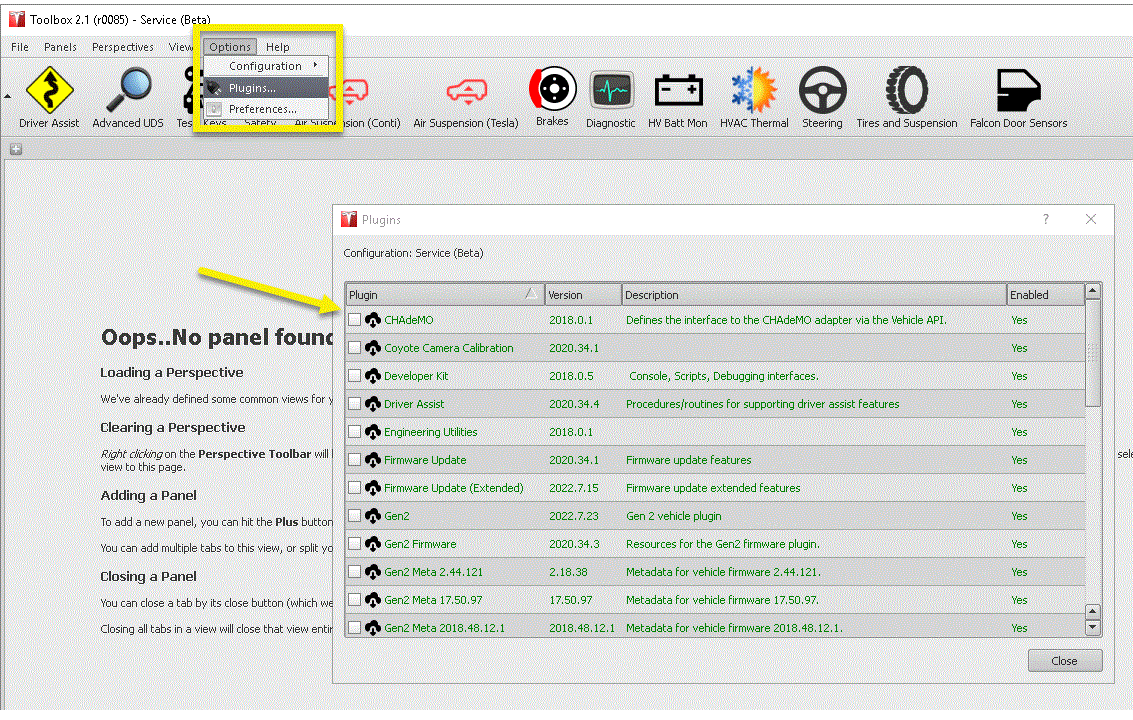Sort plugins by the Plugin column header
Viewport: 1133px width, 720px height.
click(444, 295)
